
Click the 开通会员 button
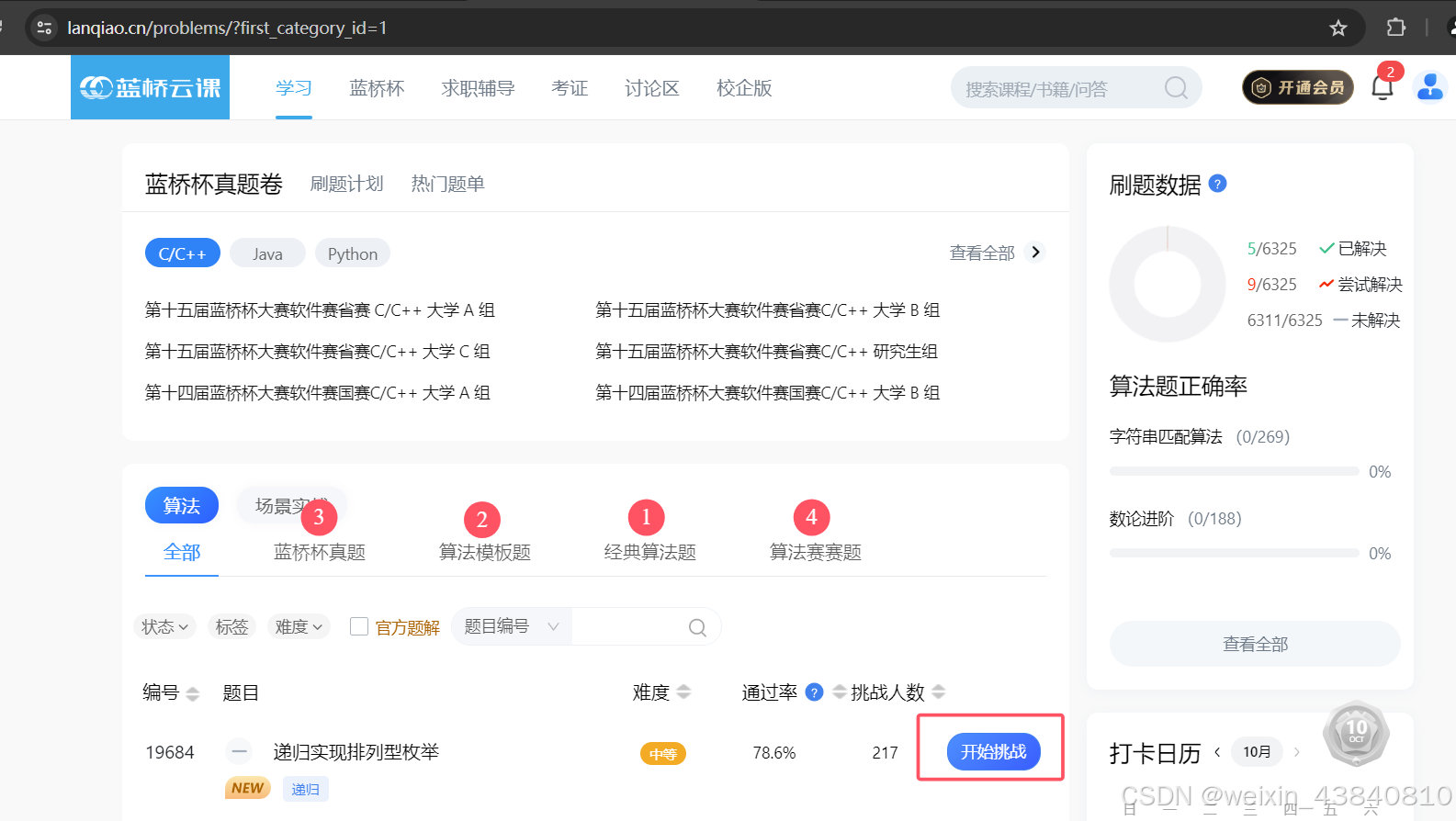click(x=1298, y=87)
